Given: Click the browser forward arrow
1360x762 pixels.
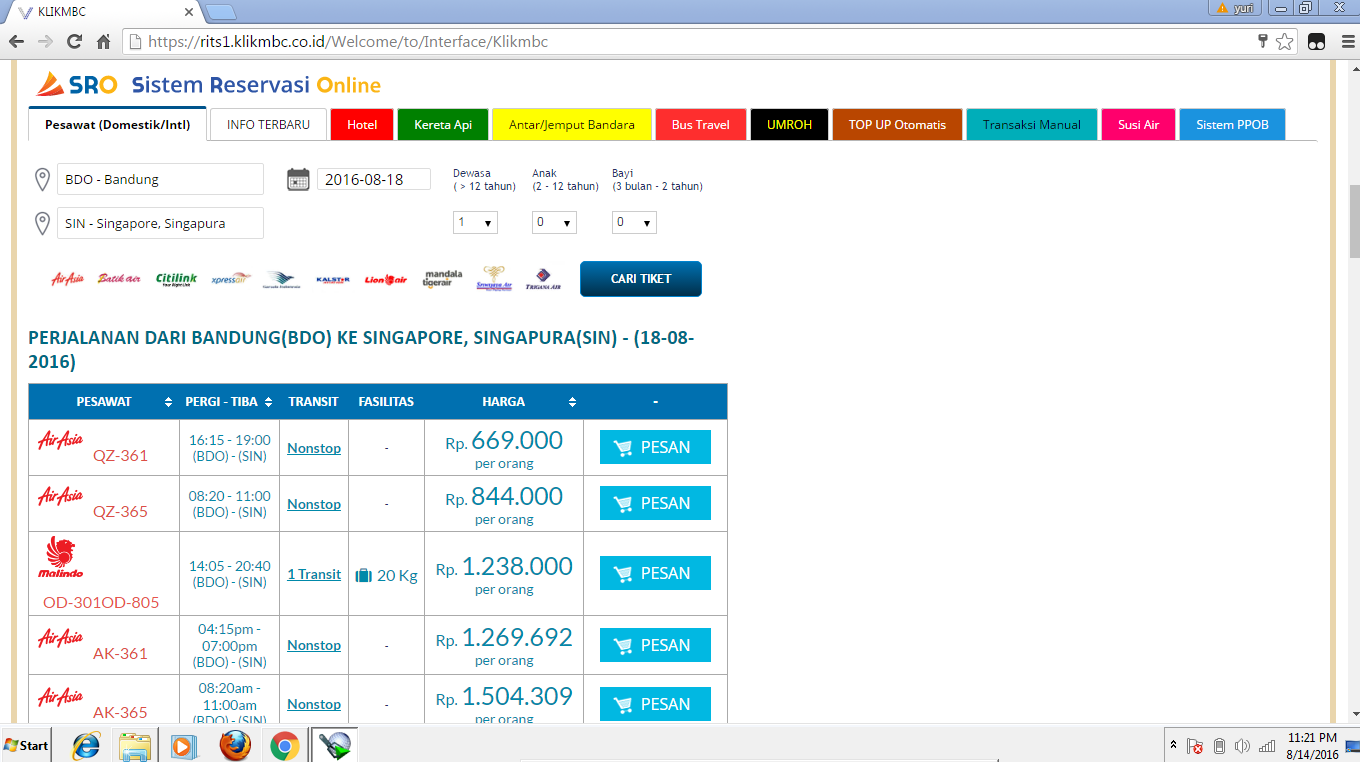Looking at the screenshot, I should (45, 42).
